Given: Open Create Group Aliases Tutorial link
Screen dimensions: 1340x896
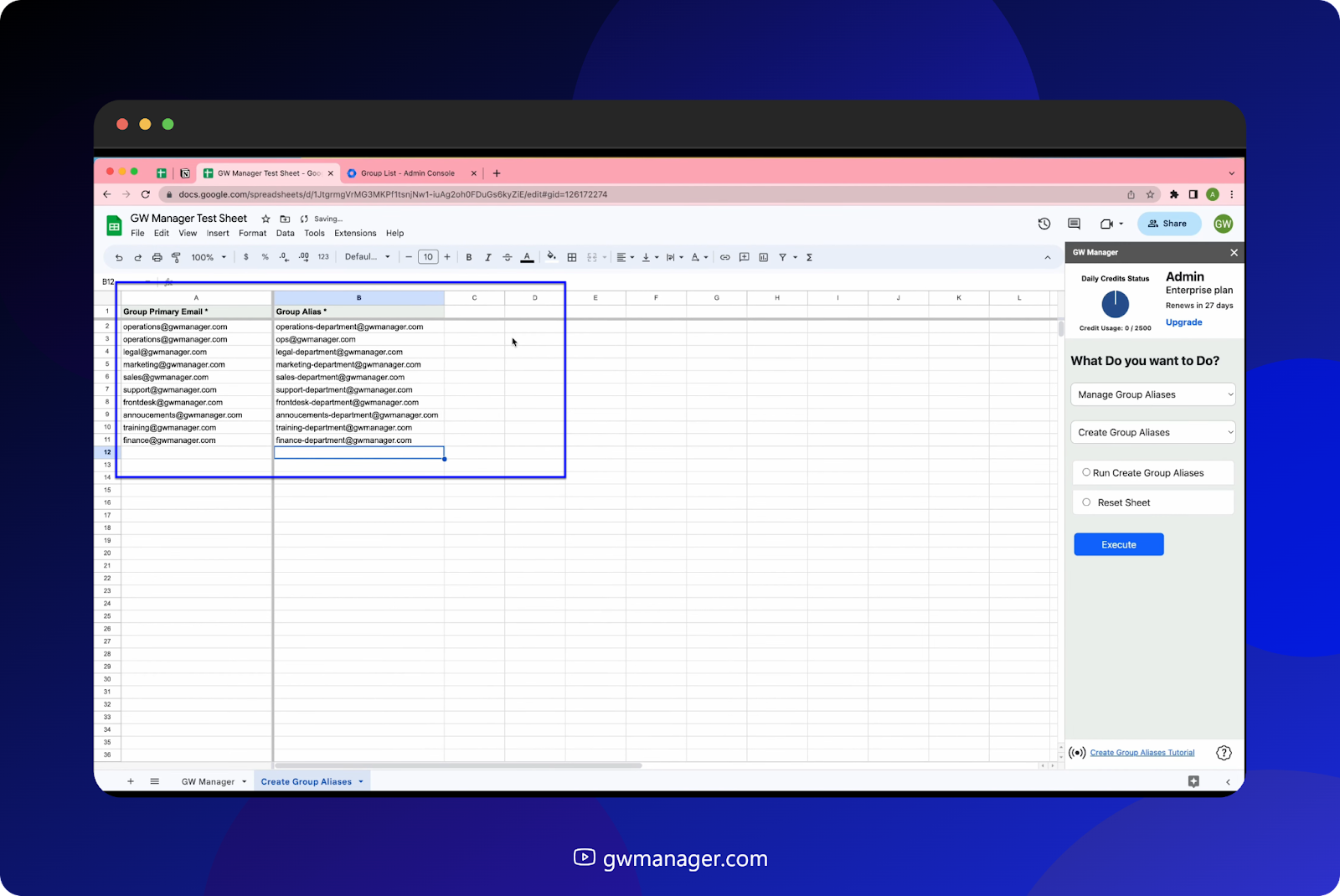Looking at the screenshot, I should point(1142,753).
